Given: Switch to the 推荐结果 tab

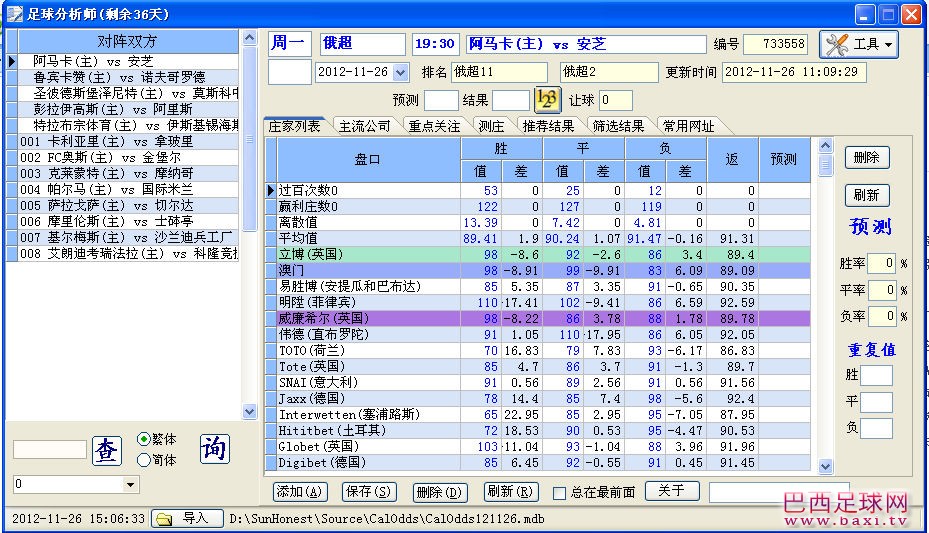Looking at the screenshot, I should (x=548, y=126).
